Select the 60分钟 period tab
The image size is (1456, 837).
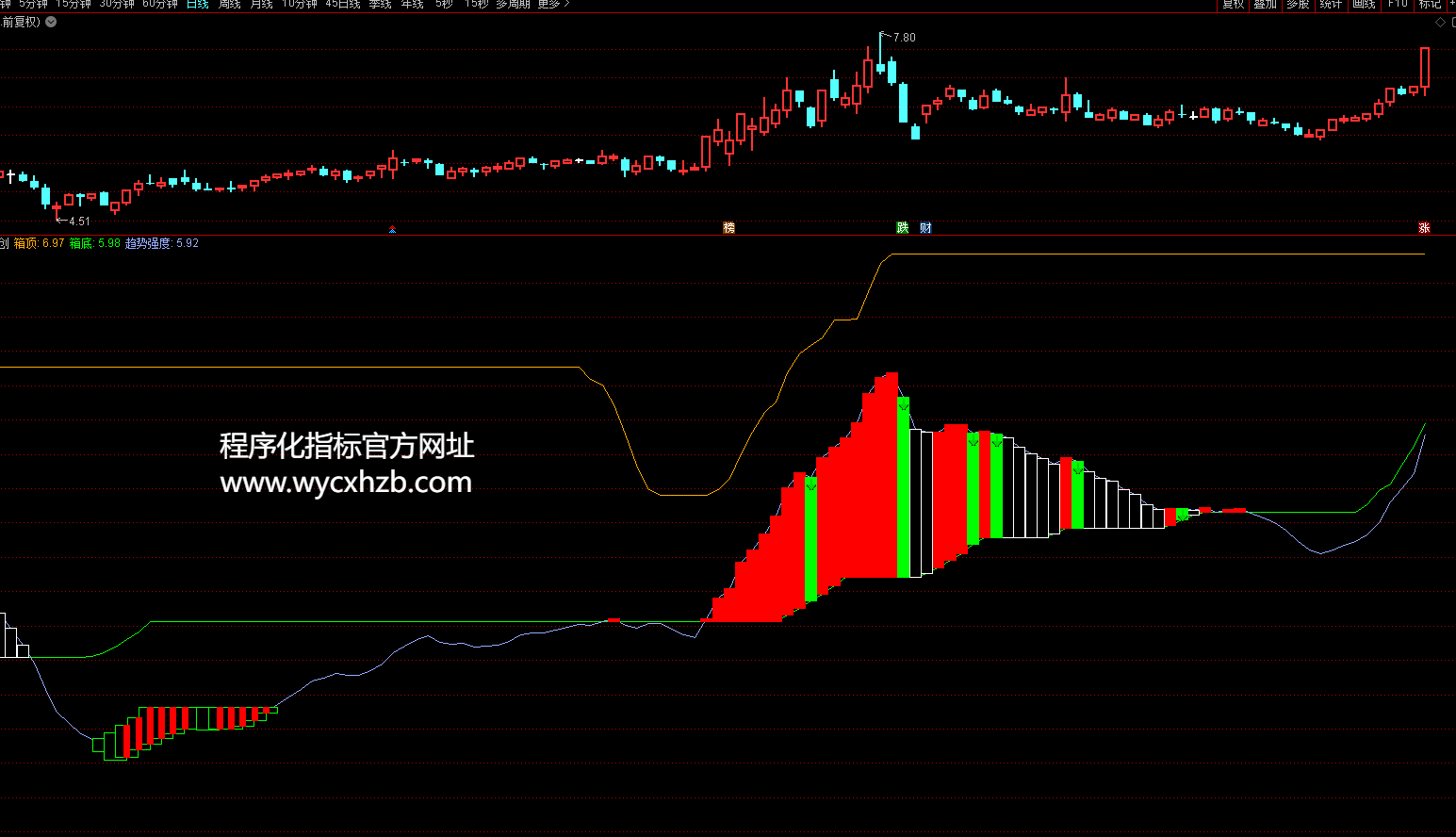point(160,4)
